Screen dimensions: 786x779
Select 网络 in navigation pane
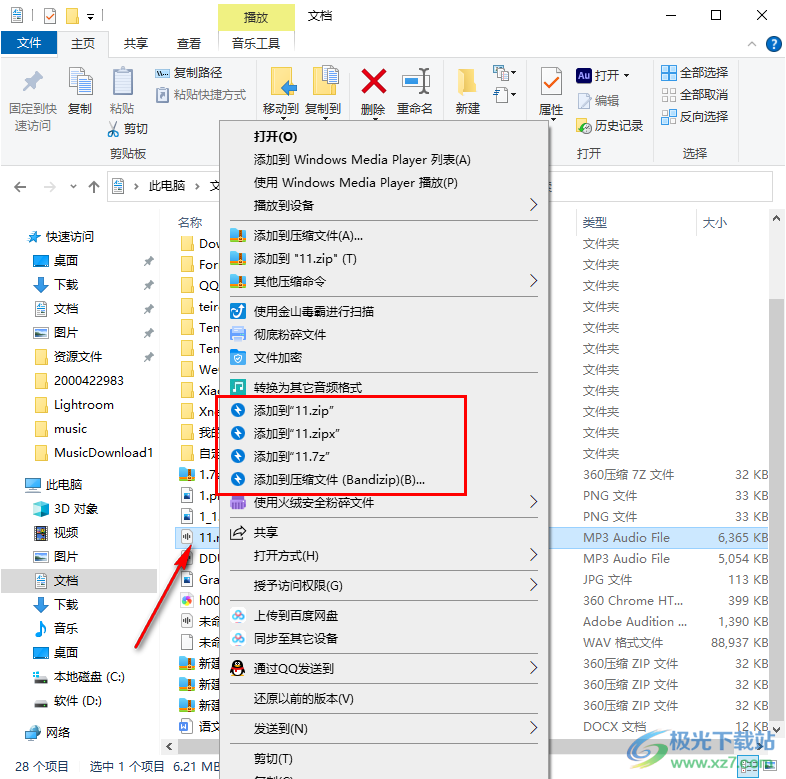[x=58, y=733]
